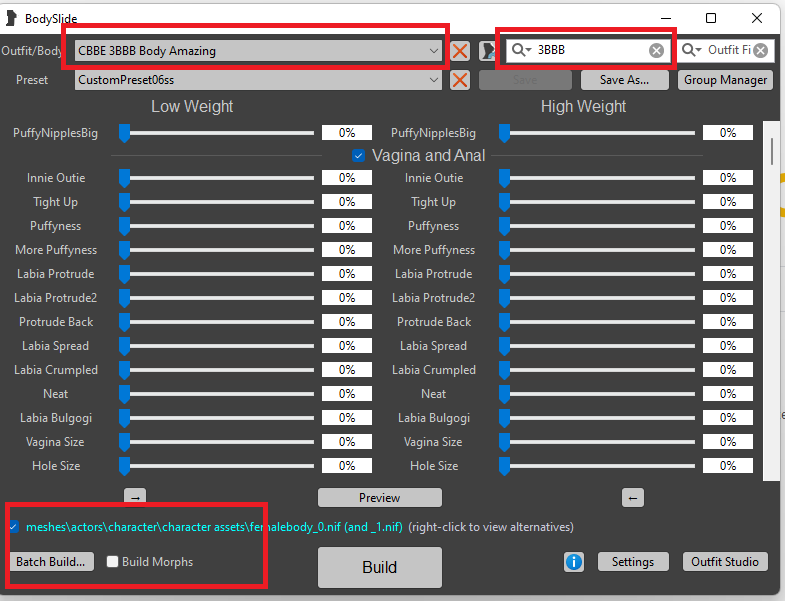Click the blue info about icon

point(574,562)
